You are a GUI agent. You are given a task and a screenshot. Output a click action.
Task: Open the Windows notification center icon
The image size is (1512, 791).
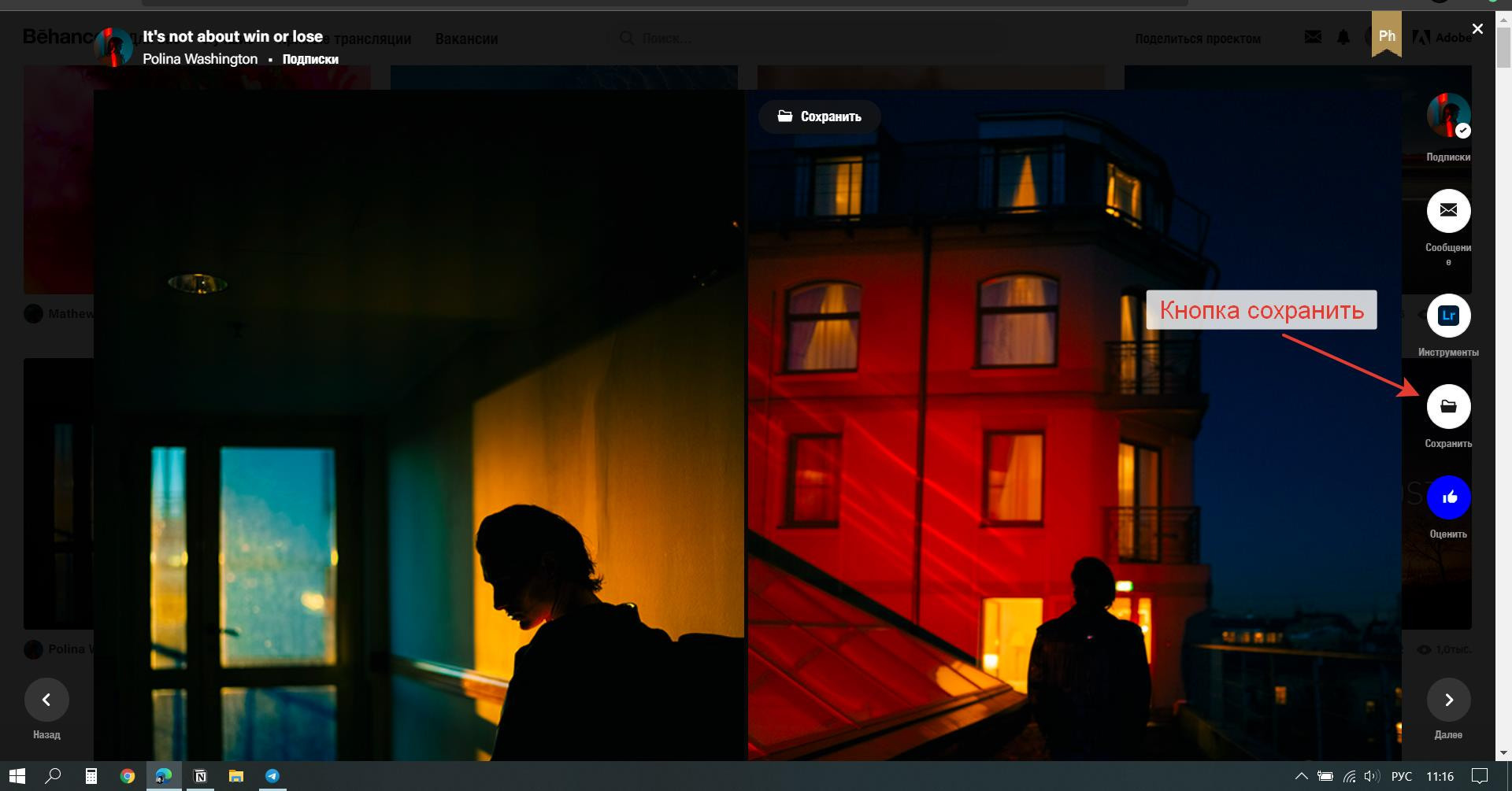coord(1480,776)
